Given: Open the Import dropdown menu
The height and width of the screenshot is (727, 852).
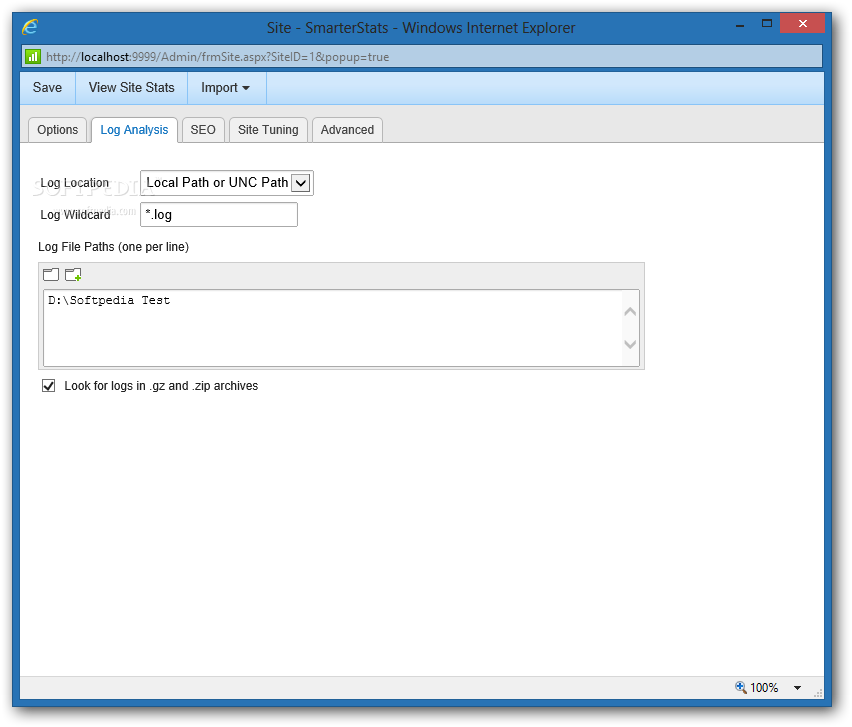Looking at the screenshot, I should tap(225, 87).
